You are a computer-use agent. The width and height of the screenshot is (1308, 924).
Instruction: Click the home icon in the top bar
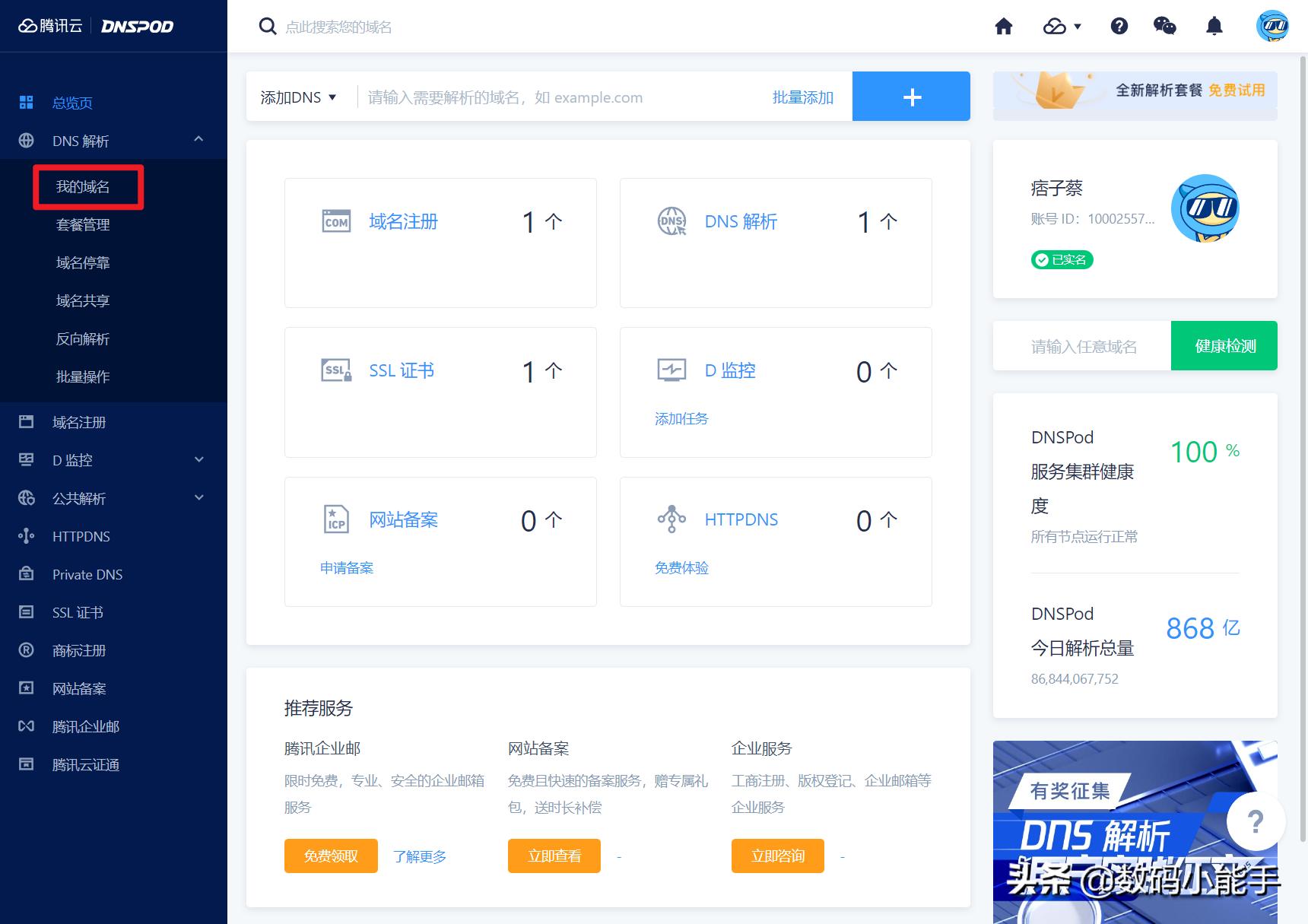[1003, 26]
